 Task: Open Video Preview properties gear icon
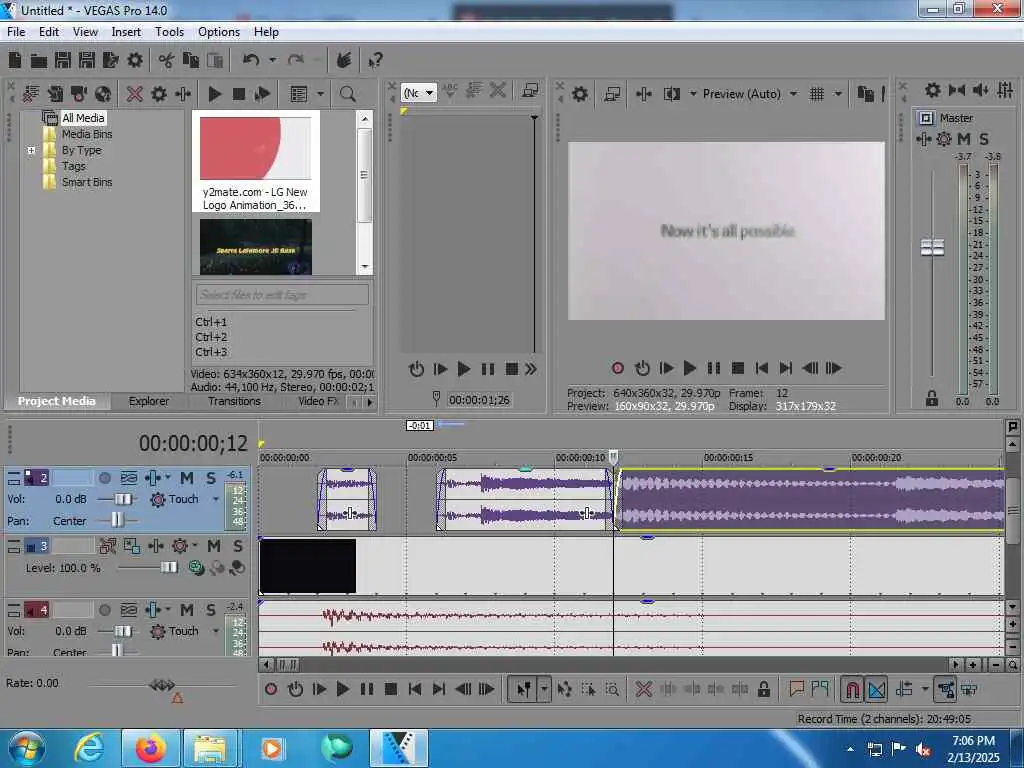(x=579, y=94)
